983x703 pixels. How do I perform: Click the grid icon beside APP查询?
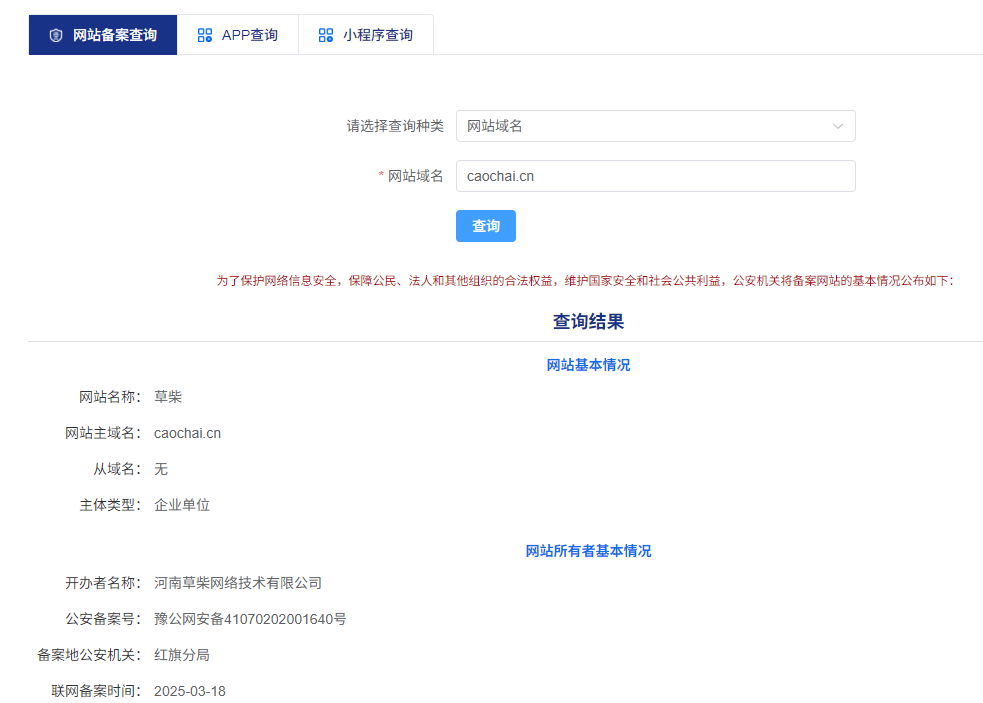204,35
